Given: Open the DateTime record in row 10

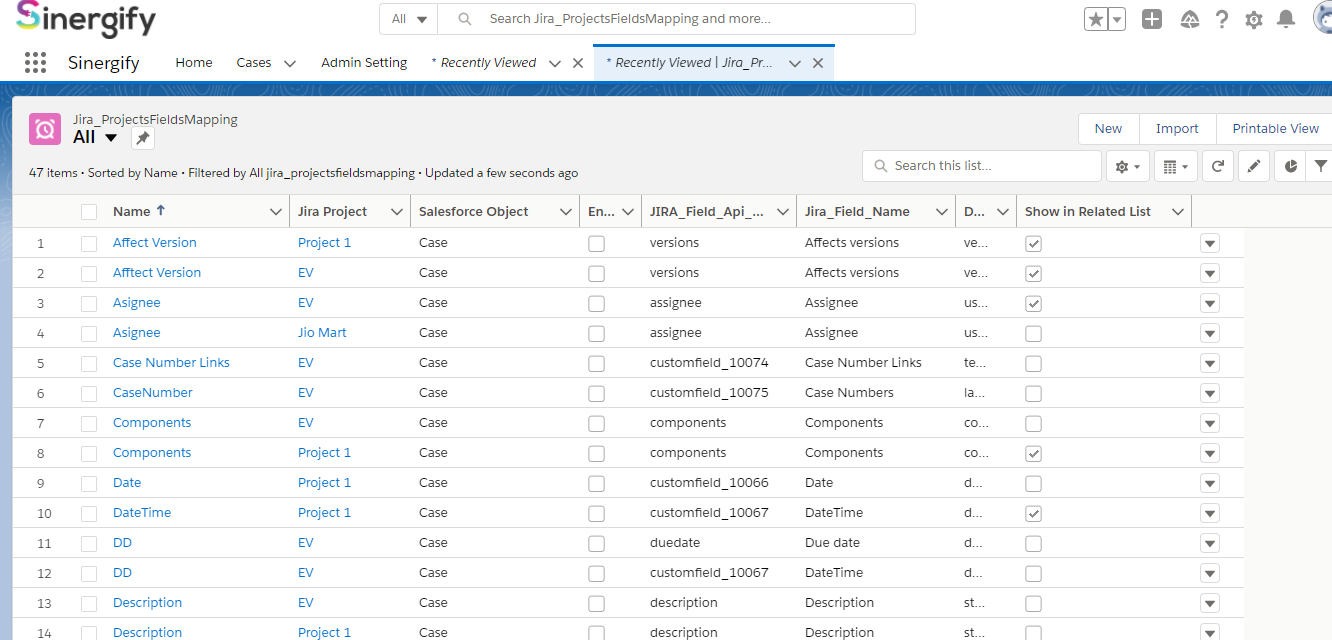Looking at the screenshot, I should [x=142, y=513].
